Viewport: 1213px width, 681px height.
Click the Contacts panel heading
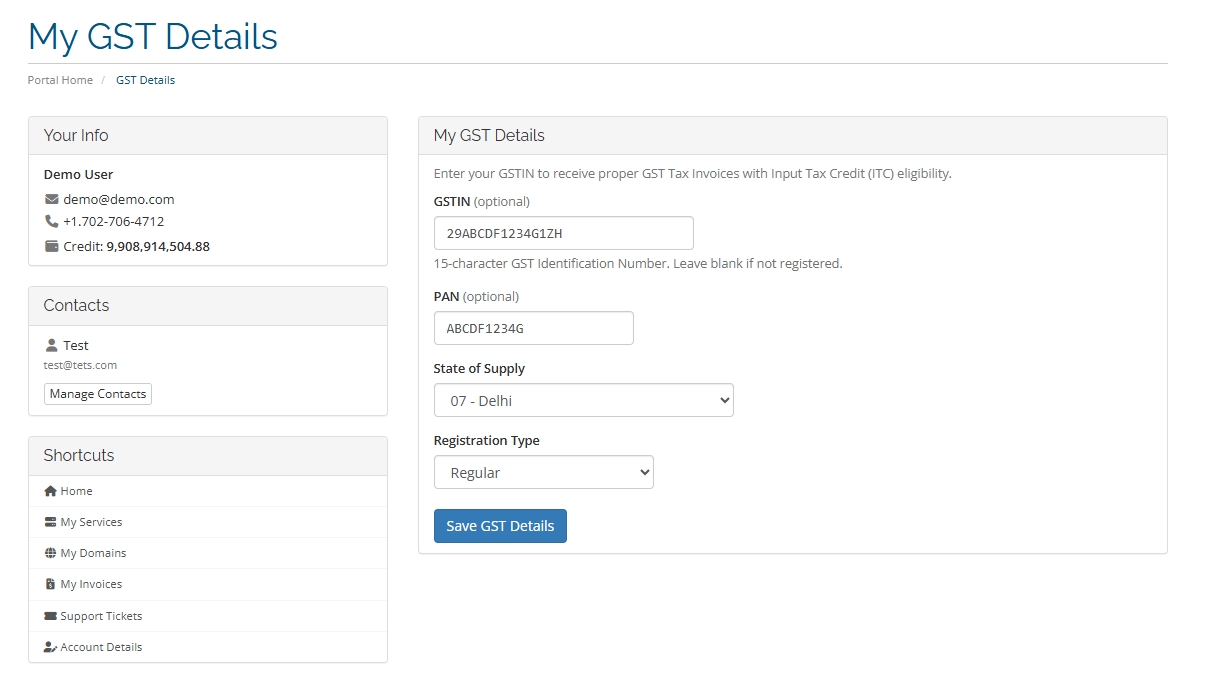coord(76,305)
